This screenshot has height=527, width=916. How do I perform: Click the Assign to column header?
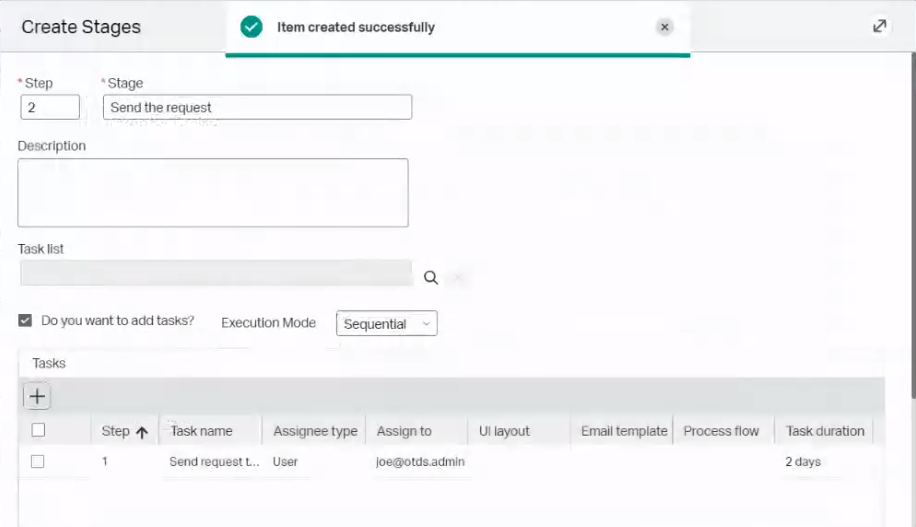(404, 431)
